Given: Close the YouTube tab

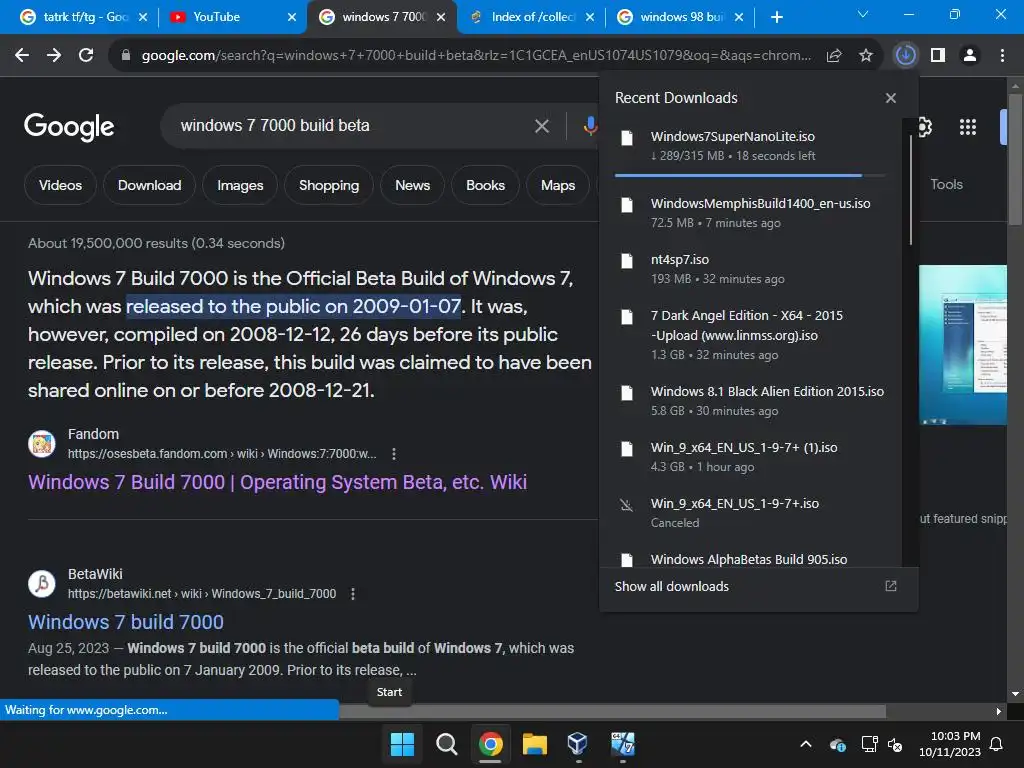Looking at the screenshot, I should [292, 17].
